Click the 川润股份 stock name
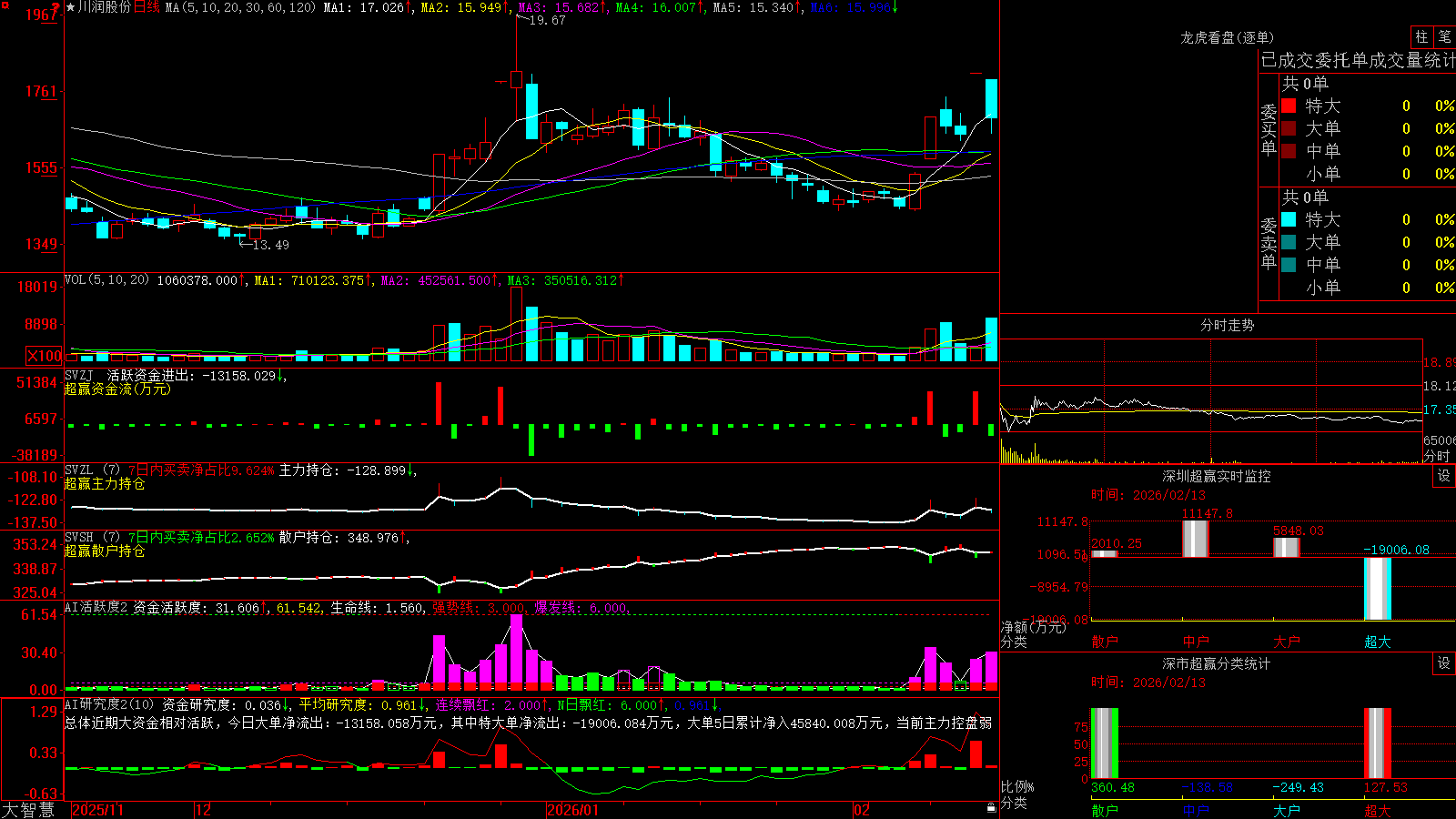The width and height of the screenshot is (1456, 819). 104,7
